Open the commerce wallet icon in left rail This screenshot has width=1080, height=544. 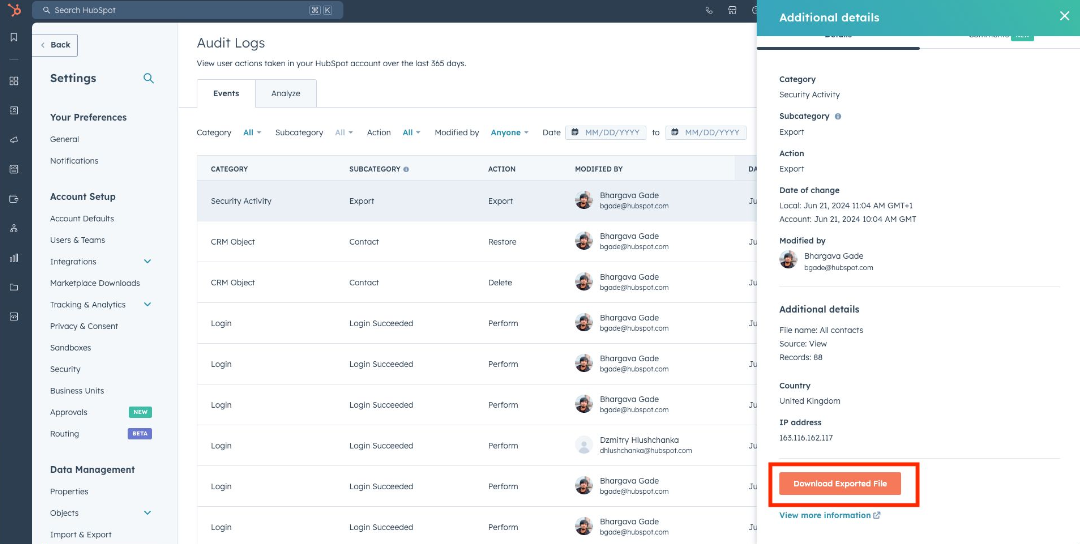(14, 199)
